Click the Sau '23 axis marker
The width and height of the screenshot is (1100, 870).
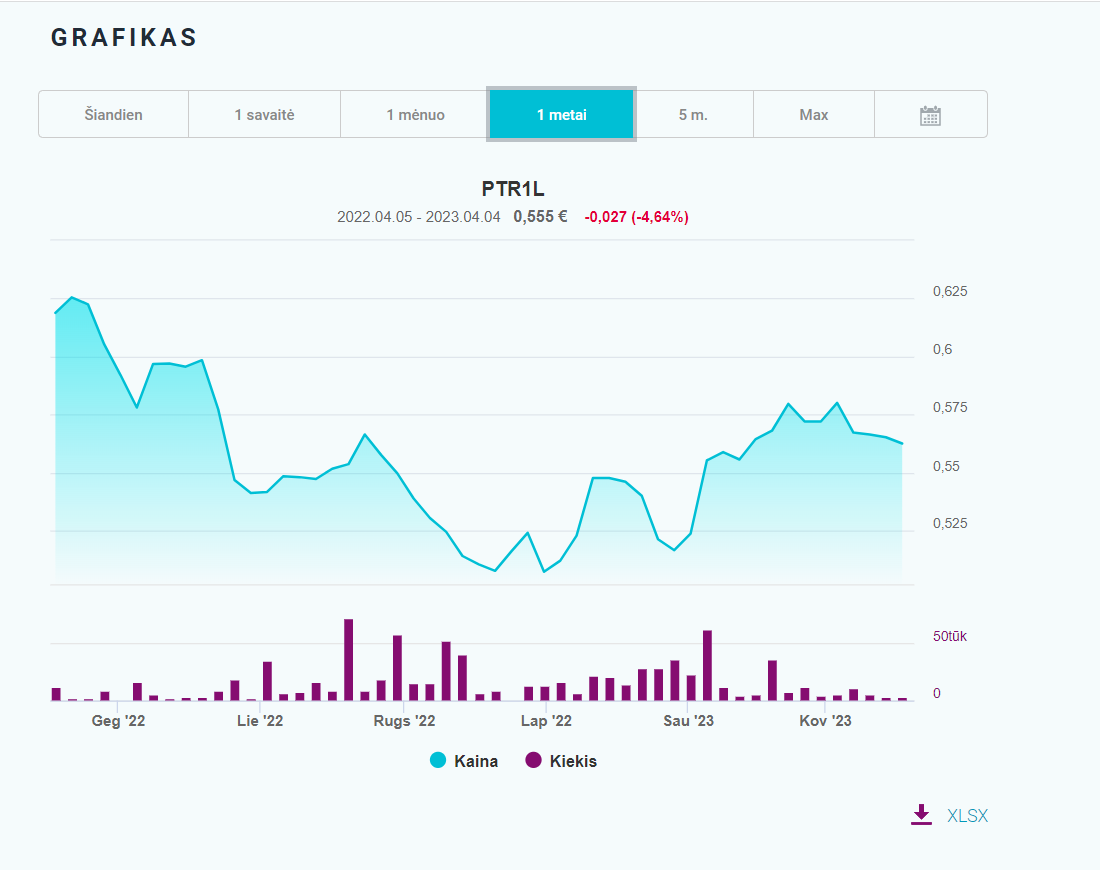tap(688, 721)
